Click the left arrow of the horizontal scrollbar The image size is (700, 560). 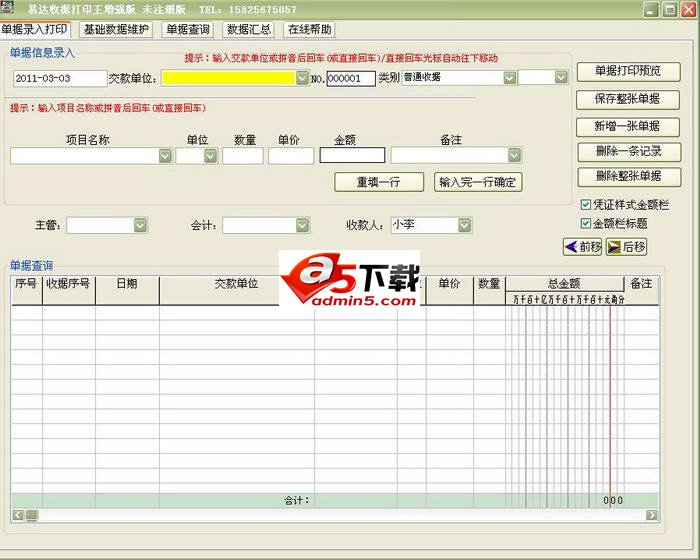click(x=18, y=515)
